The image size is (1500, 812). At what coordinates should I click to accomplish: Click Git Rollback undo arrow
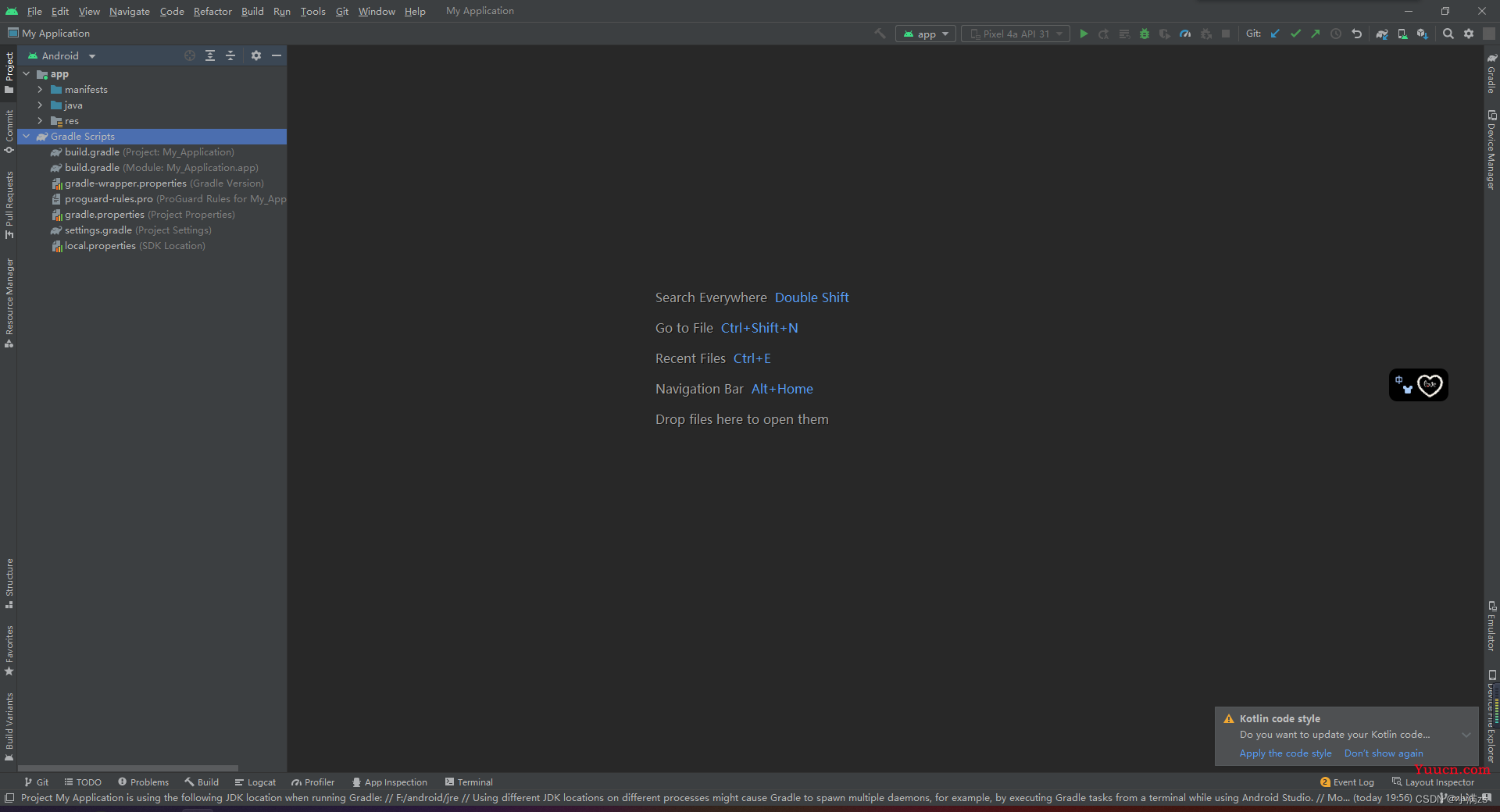[1356, 34]
